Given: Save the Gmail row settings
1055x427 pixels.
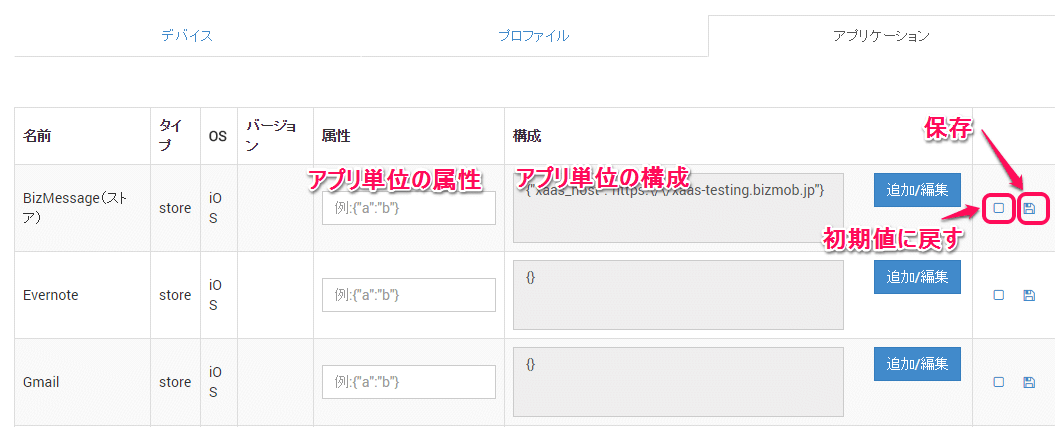Looking at the screenshot, I should pos(1029,382).
